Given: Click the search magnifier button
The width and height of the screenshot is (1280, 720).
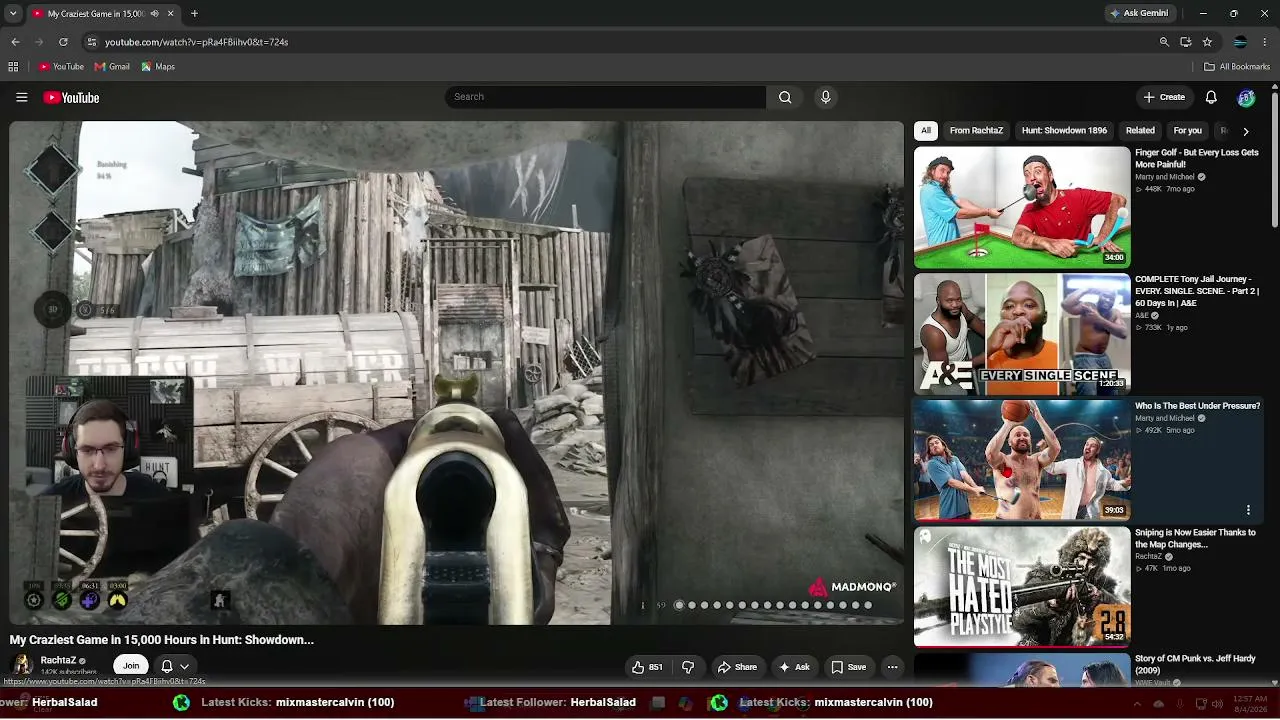Looking at the screenshot, I should coord(785,97).
